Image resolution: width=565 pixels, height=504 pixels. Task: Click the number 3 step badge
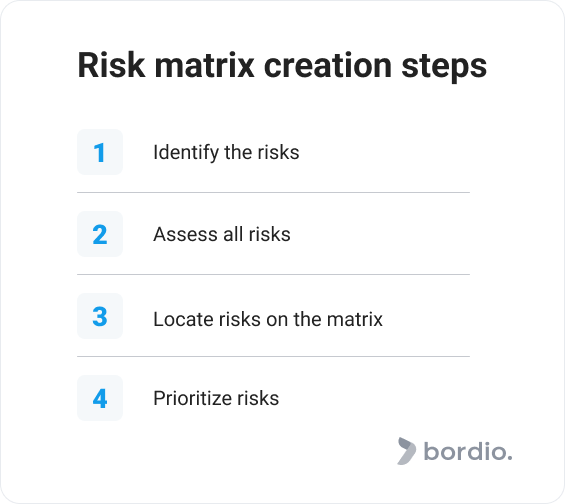[x=100, y=316]
